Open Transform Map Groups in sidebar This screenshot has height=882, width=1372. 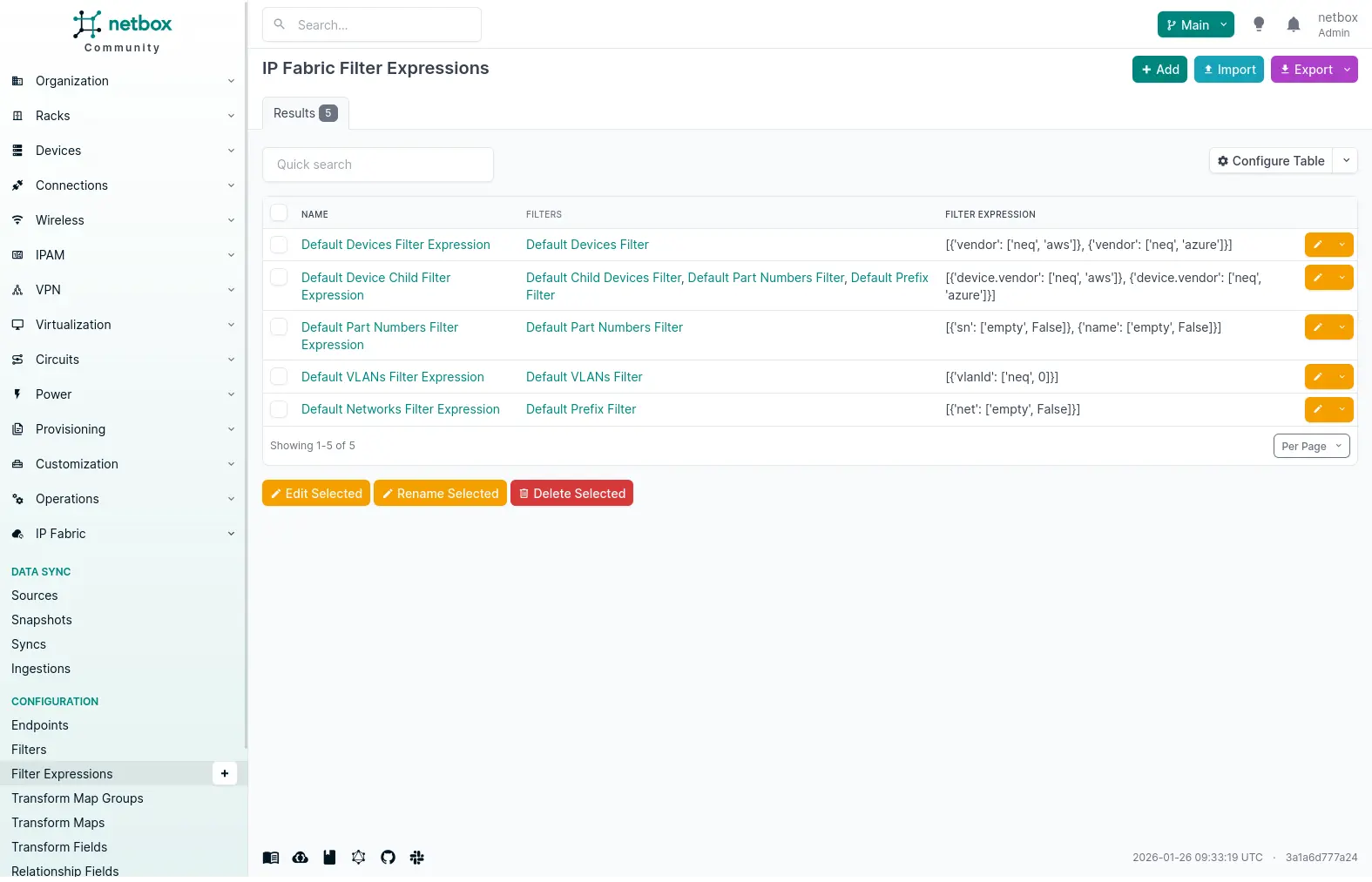coord(78,798)
